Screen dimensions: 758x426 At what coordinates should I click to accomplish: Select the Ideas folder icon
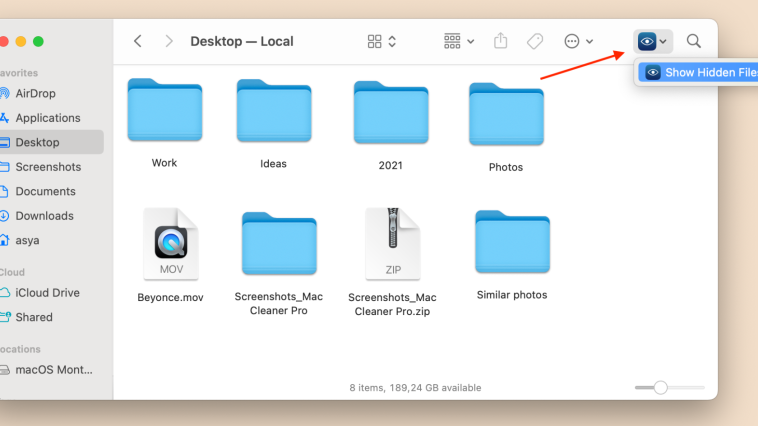274,110
